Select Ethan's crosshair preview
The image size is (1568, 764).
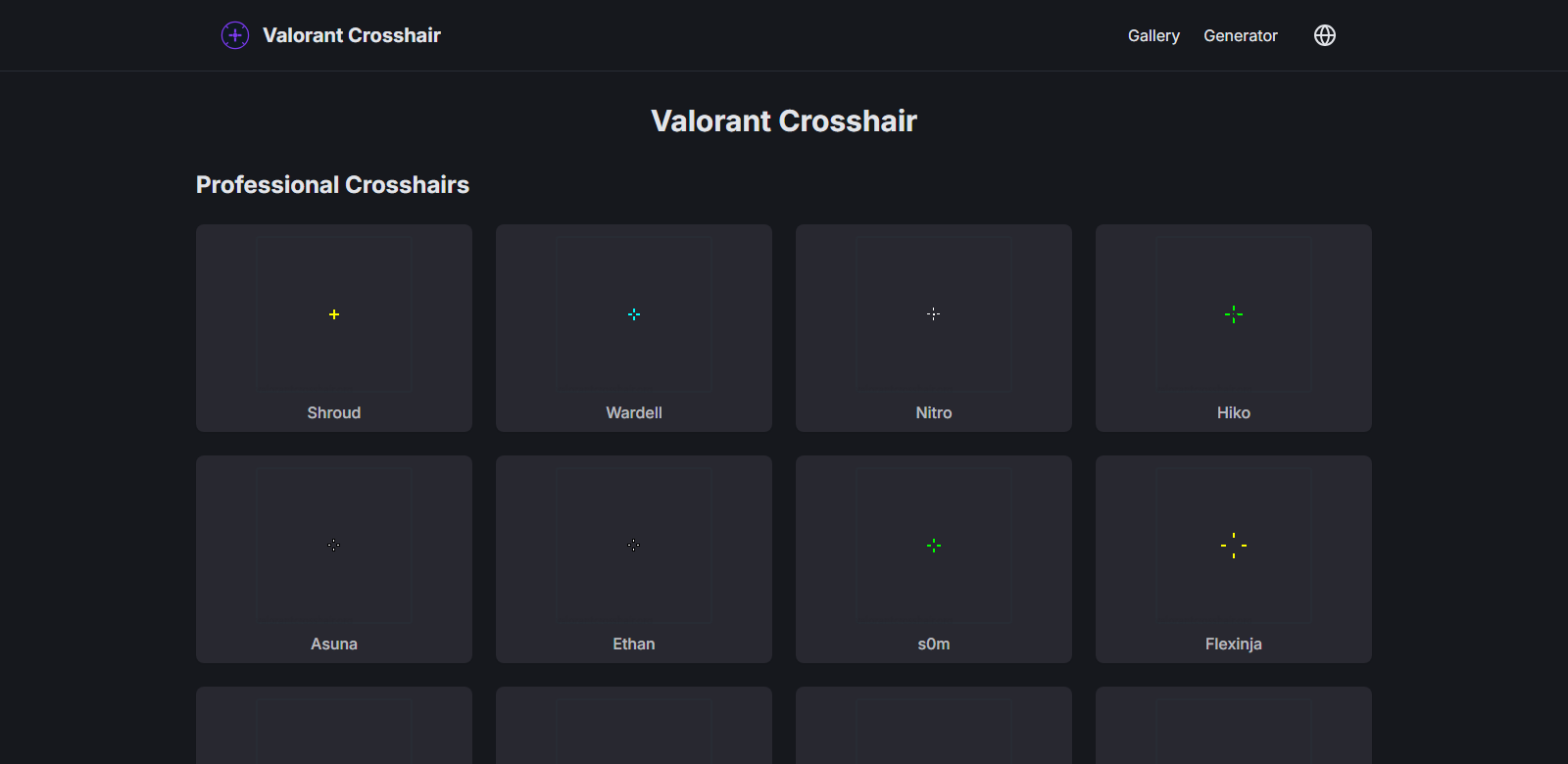click(634, 546)
